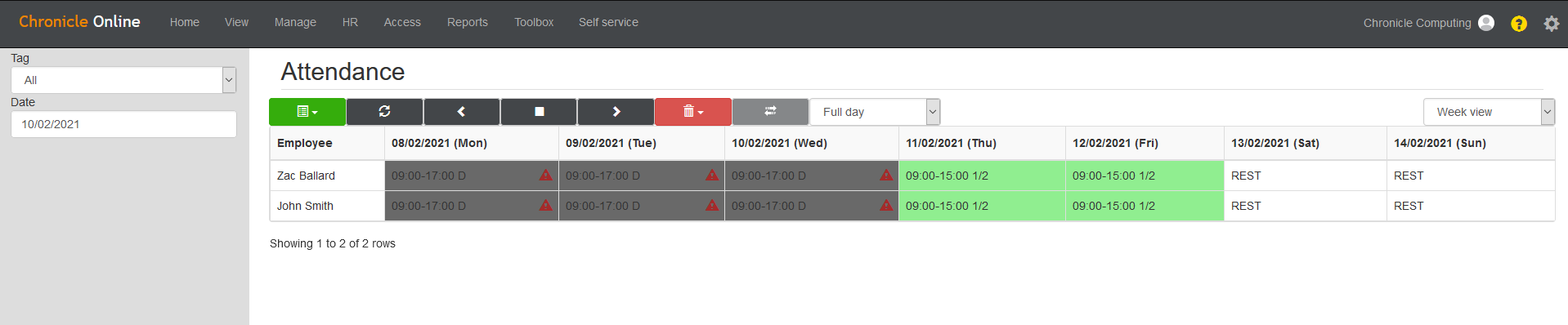Viewport: 1568px width, 325px height.
Task: Click the 13/02/2021 (Sat) column header
Action: [1306, 143]
